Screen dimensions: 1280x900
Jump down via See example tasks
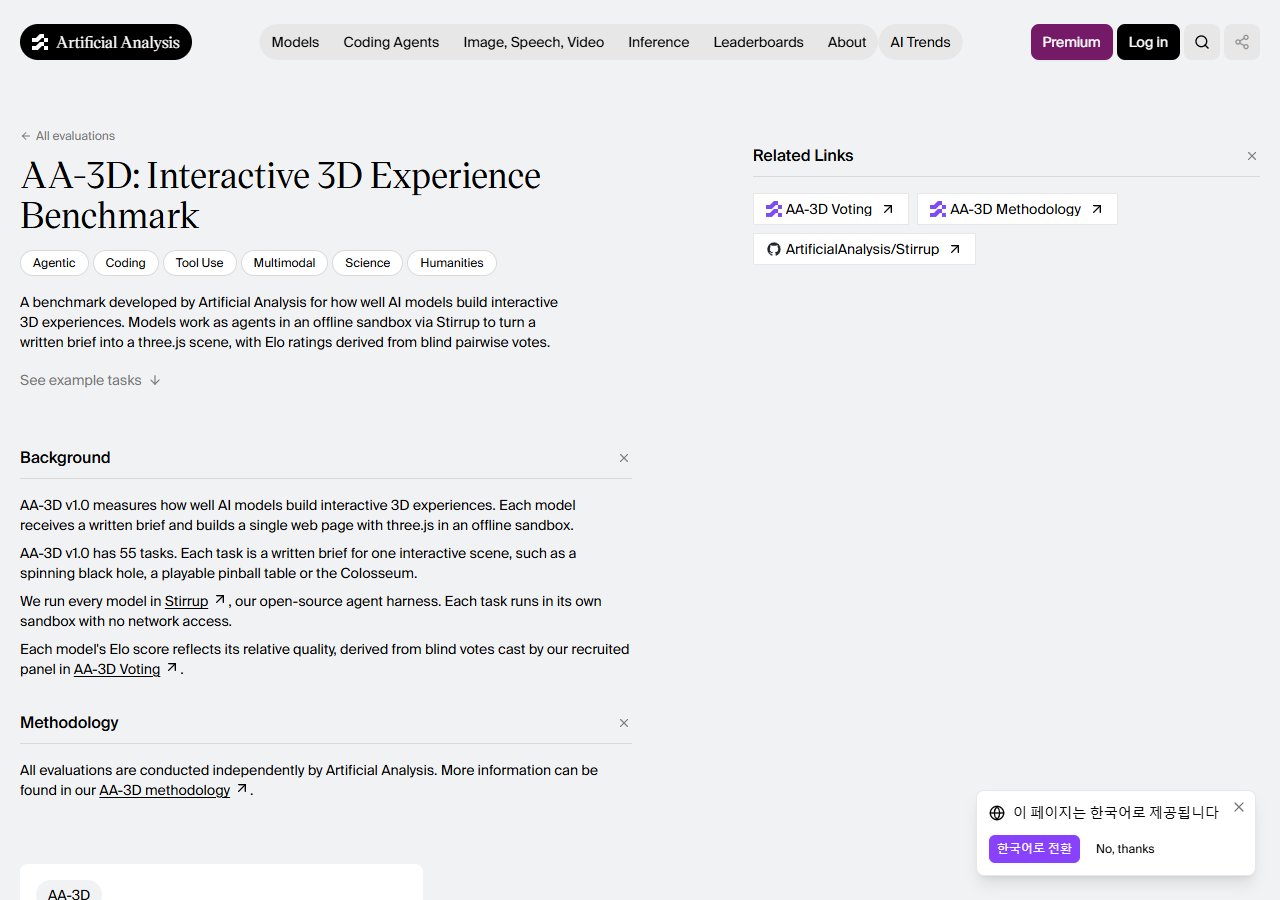tap(90, 380)
